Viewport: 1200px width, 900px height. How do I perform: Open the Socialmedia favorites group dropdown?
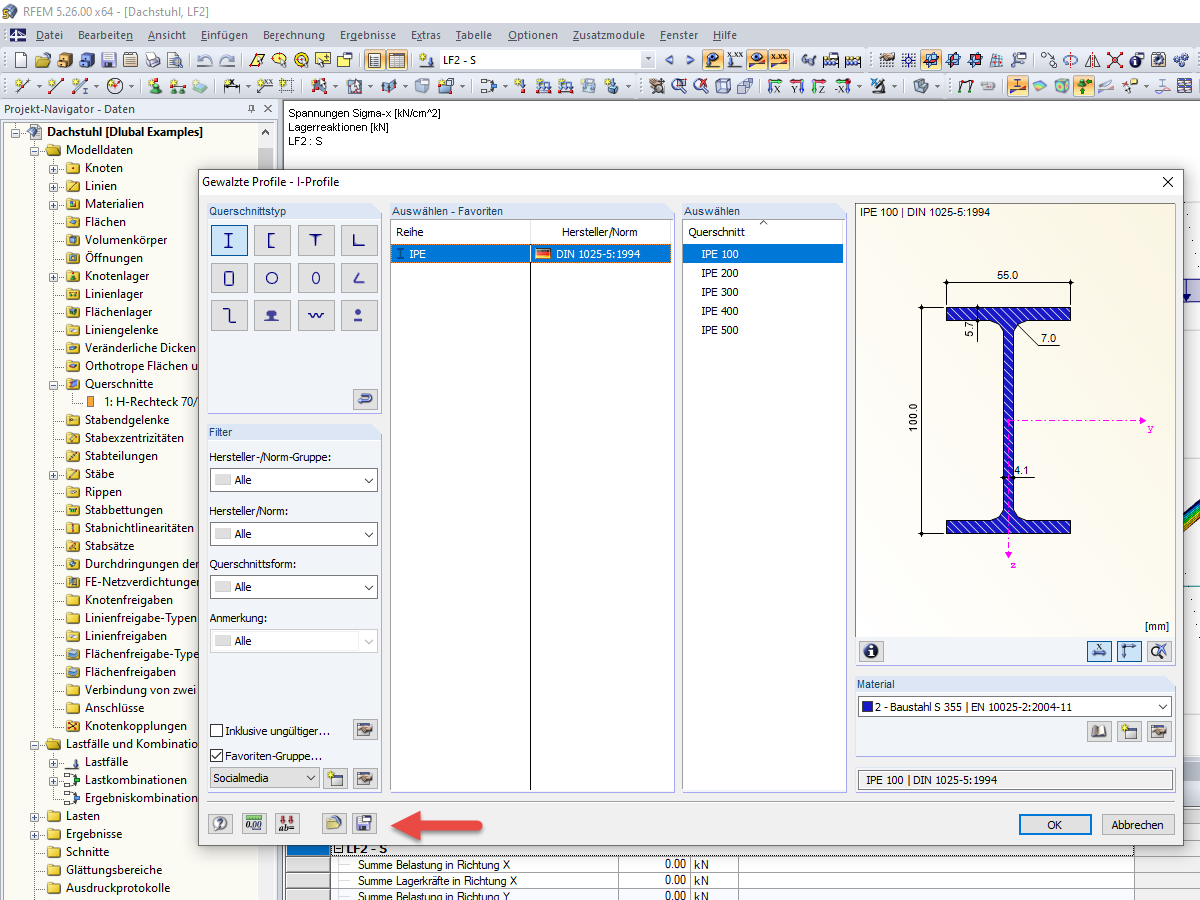click(x=265, y=778)
